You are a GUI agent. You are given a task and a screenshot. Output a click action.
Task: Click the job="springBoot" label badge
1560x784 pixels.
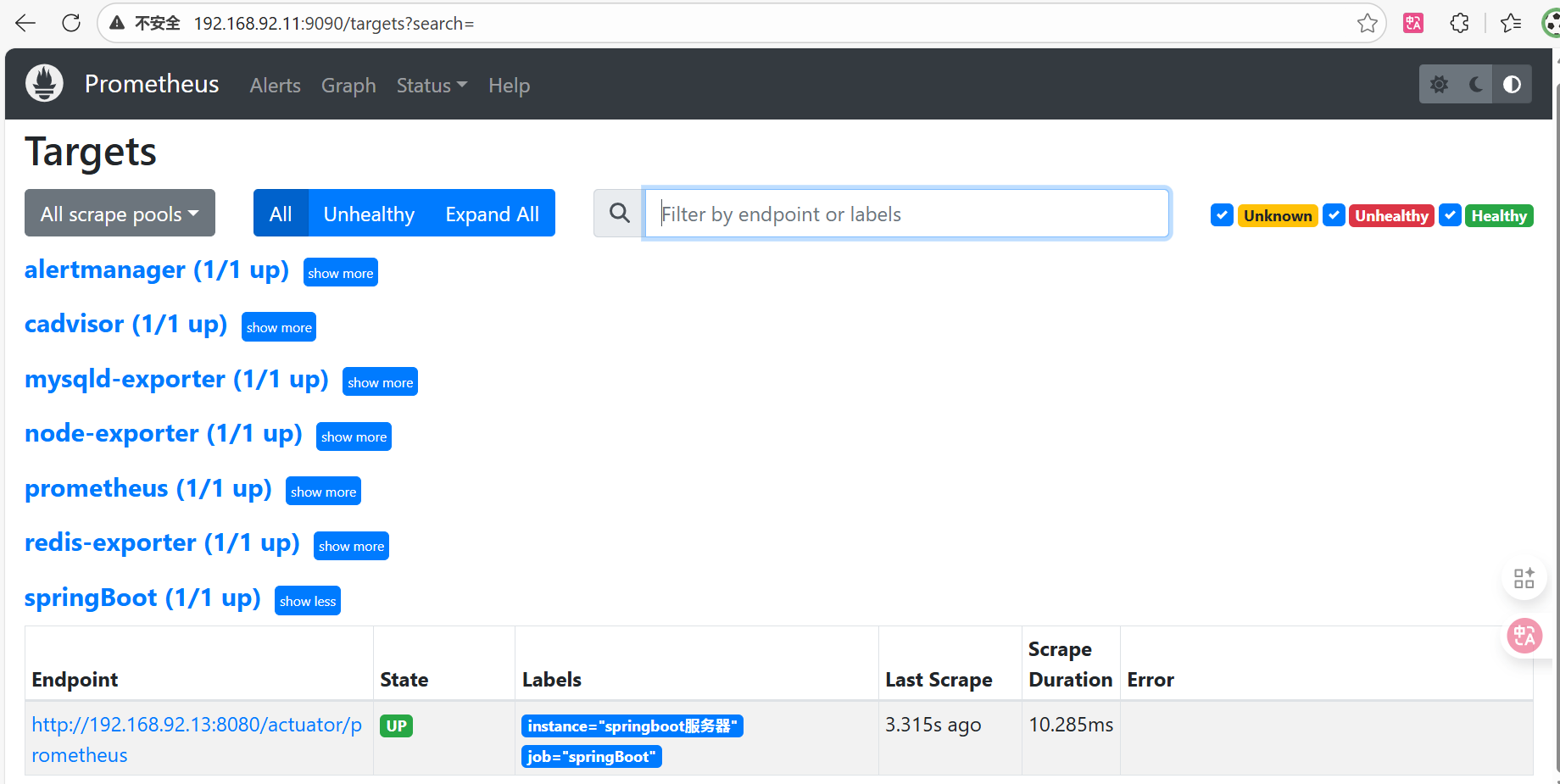coord(592,756)
